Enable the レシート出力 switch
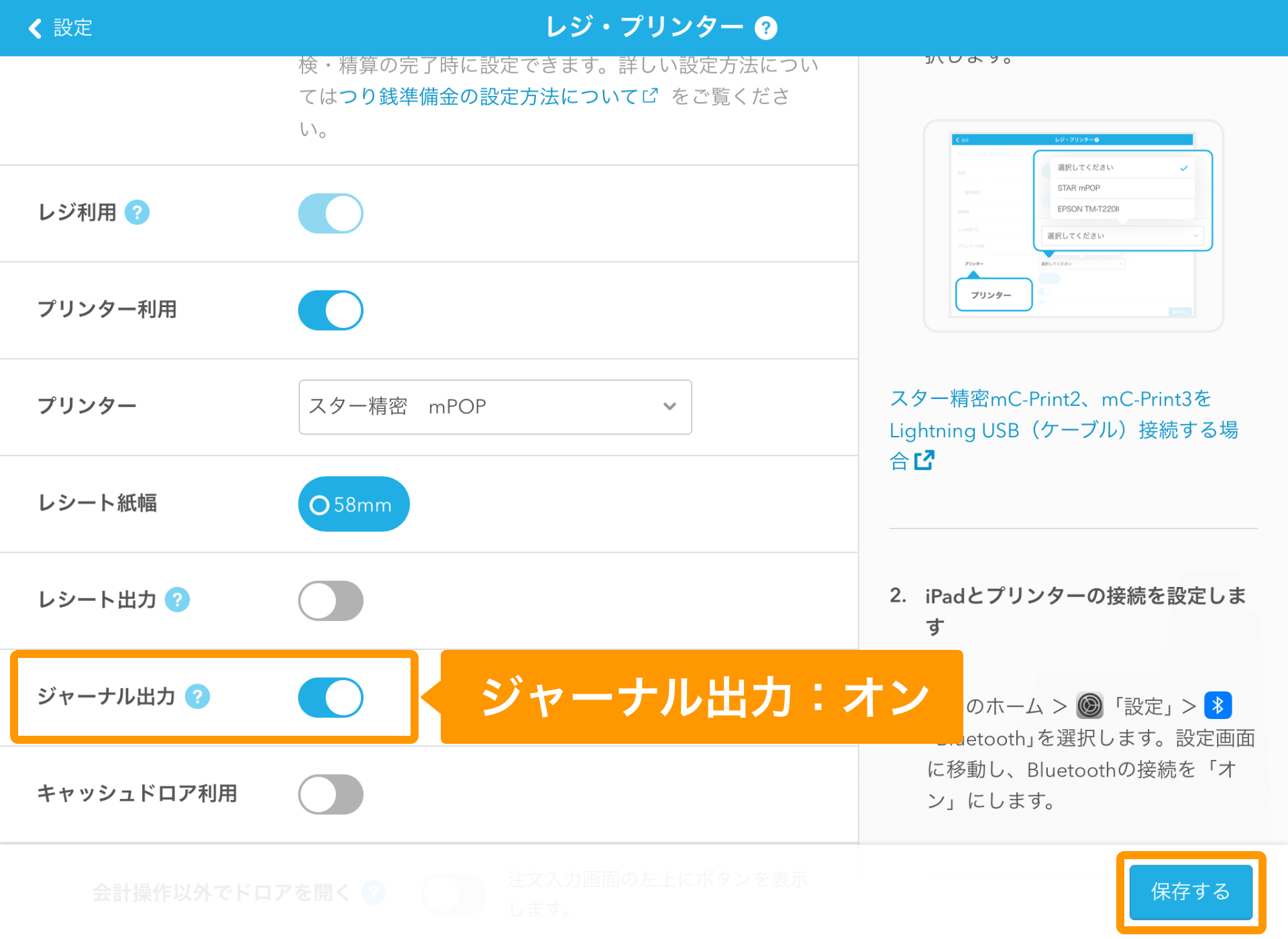The height and width of the screenshot is (939, 1288). [331, 600]
